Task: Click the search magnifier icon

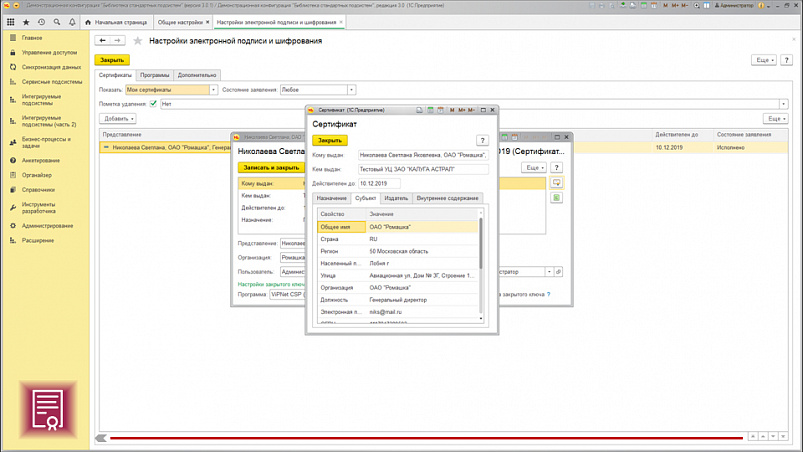Action: (x=57, y=21)
